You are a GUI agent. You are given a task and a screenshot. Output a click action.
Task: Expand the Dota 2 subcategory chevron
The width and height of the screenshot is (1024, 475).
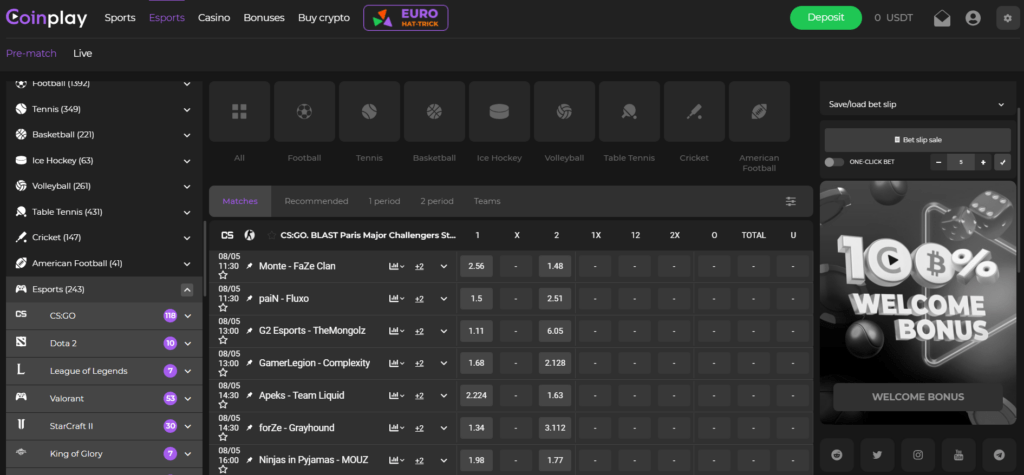[188, 344]
